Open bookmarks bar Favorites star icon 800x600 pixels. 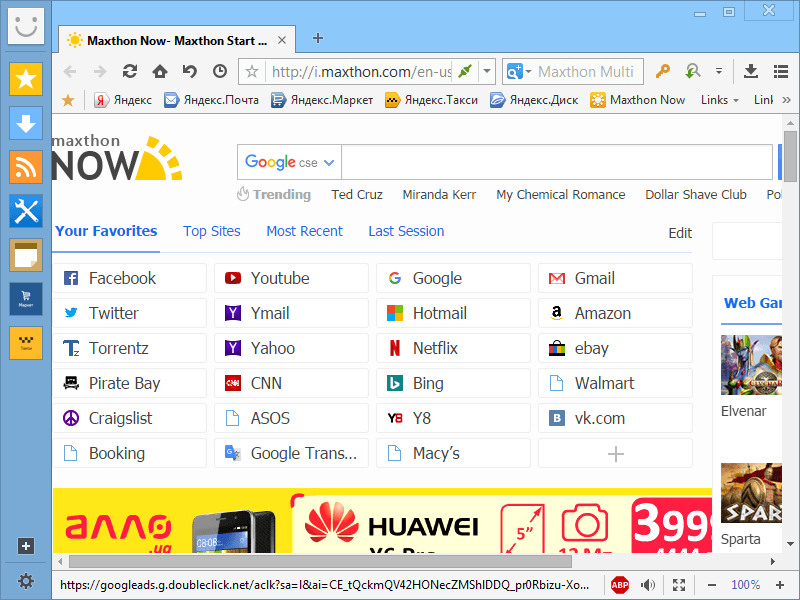(x=68, y=100)
